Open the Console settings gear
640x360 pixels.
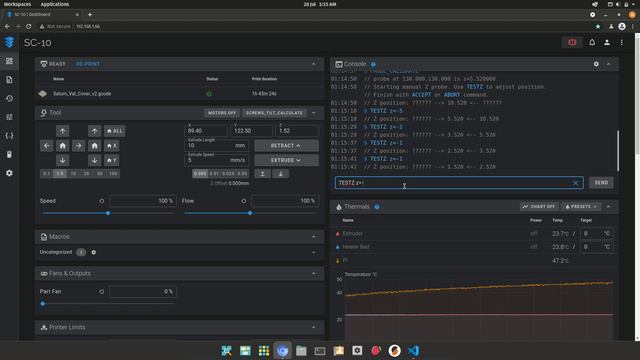[596, 64]
